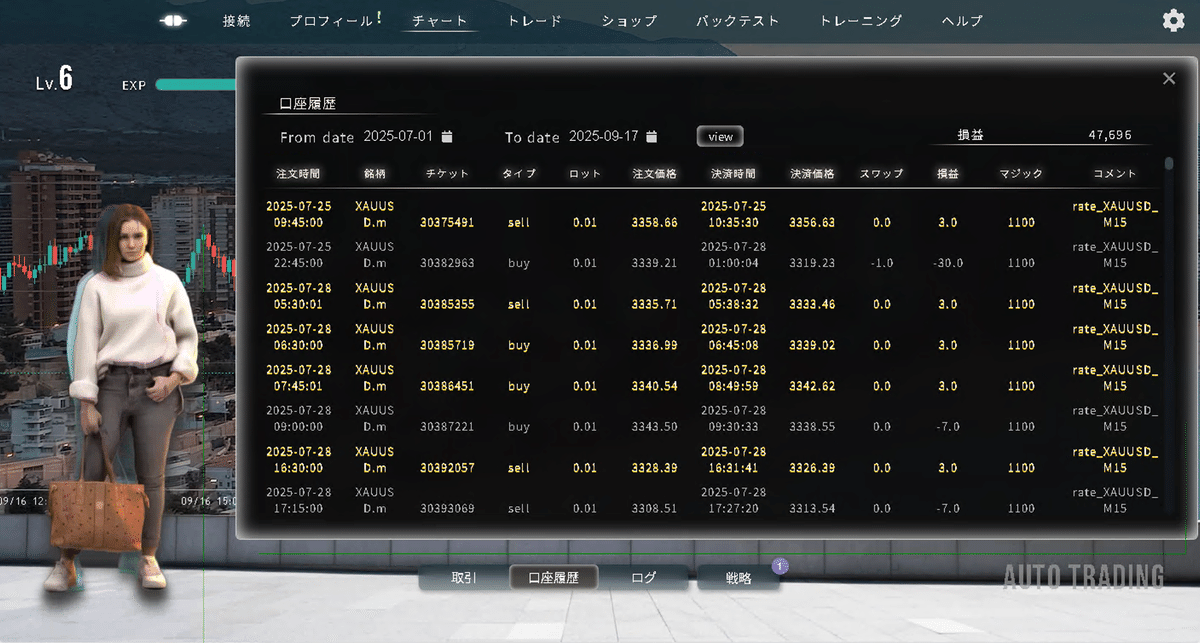Click the From date input field
The image size is (1200, 643).
[x=395, y=136]
